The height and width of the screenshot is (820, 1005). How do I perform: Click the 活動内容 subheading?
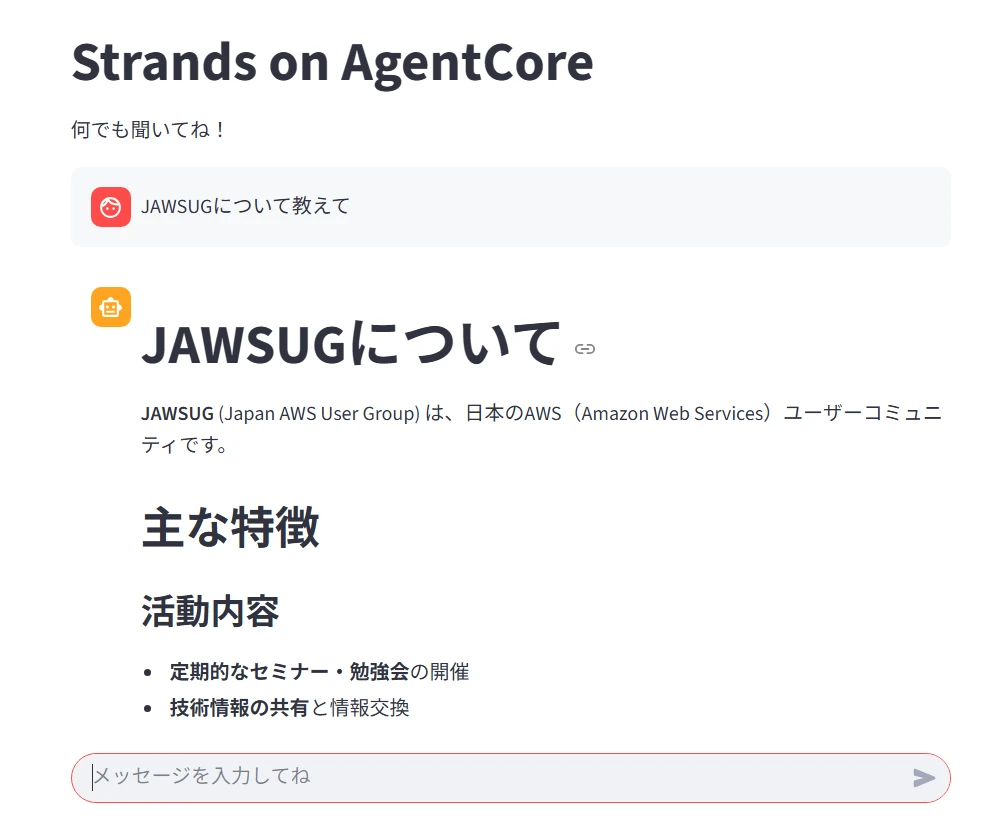210,611
